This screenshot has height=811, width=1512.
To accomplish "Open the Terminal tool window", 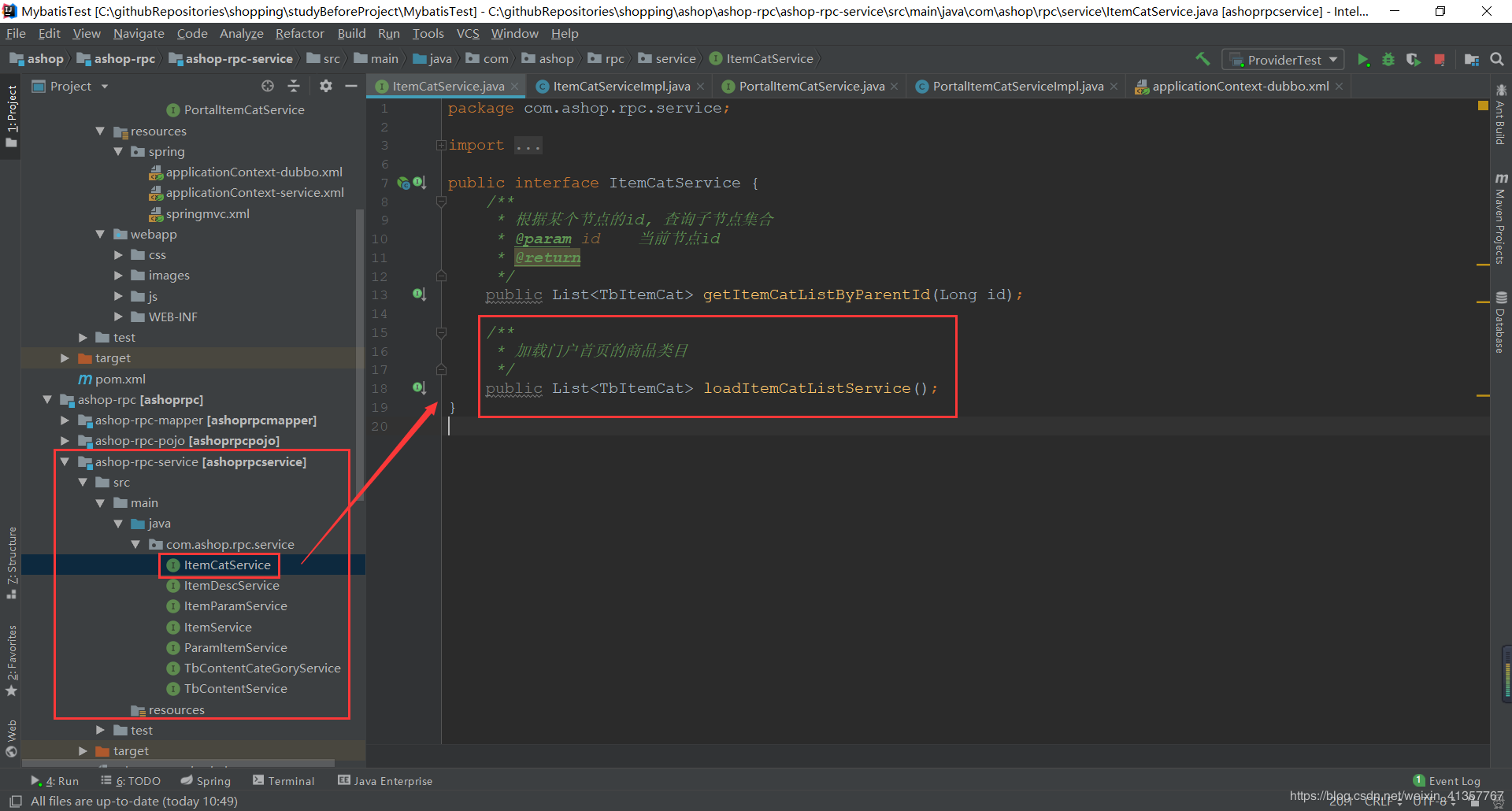I will [x=283, y=781].
